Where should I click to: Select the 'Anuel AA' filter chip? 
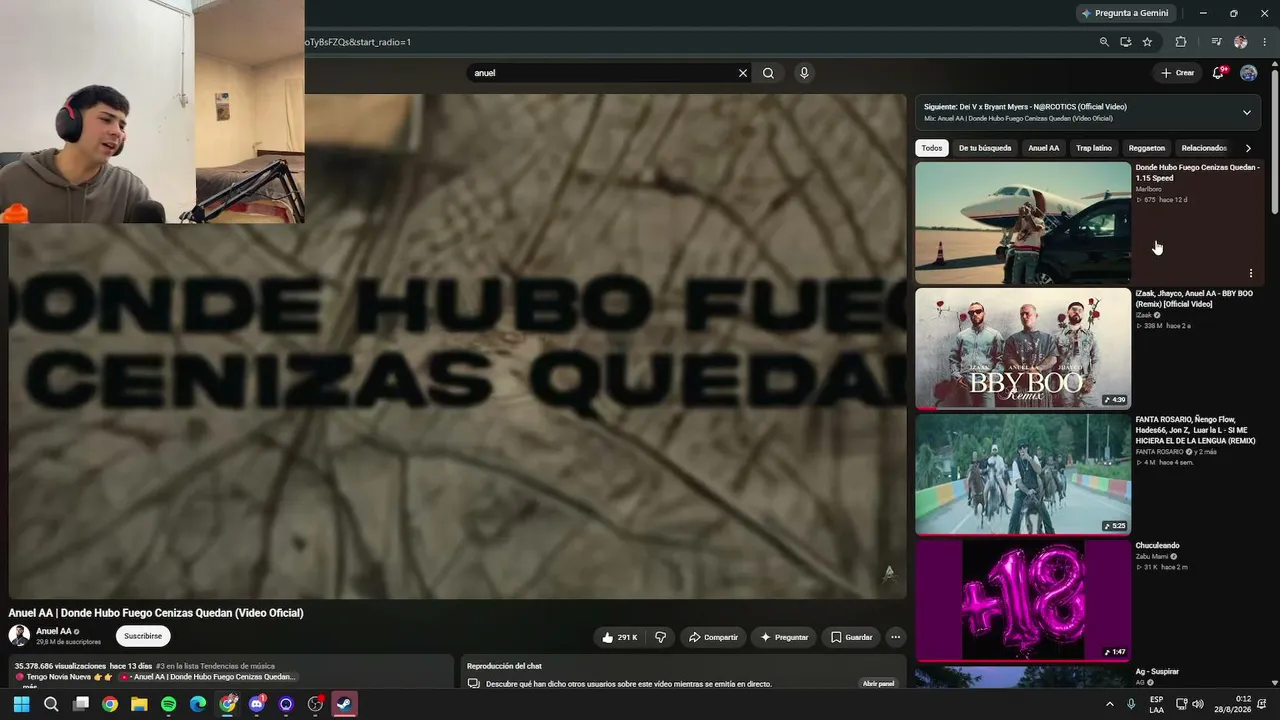(1043, 148)
